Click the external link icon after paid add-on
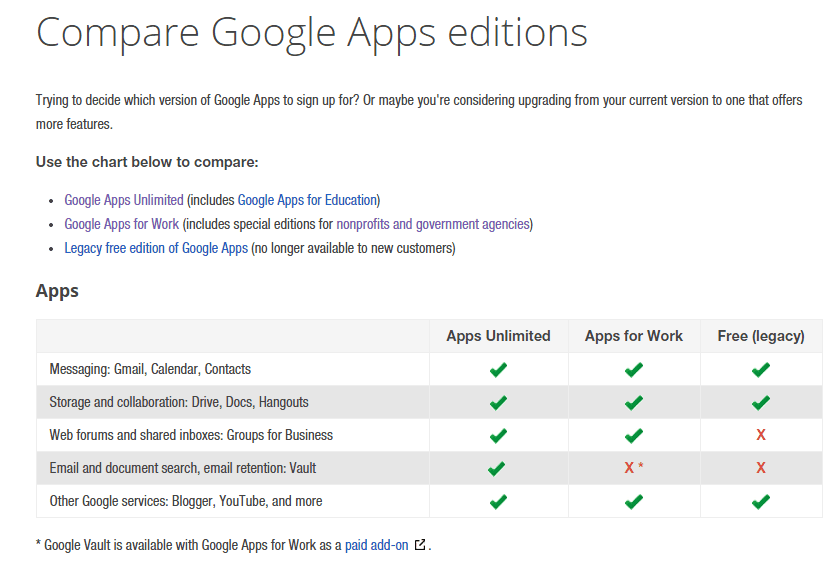 420,545
